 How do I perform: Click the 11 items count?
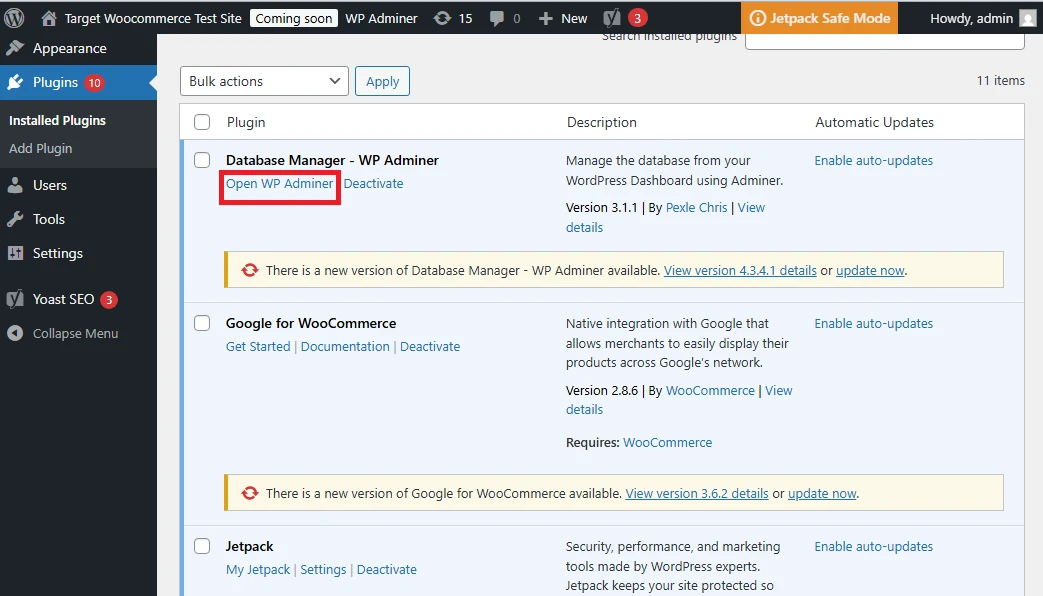pyautogui.click(x=1000, y=80)
